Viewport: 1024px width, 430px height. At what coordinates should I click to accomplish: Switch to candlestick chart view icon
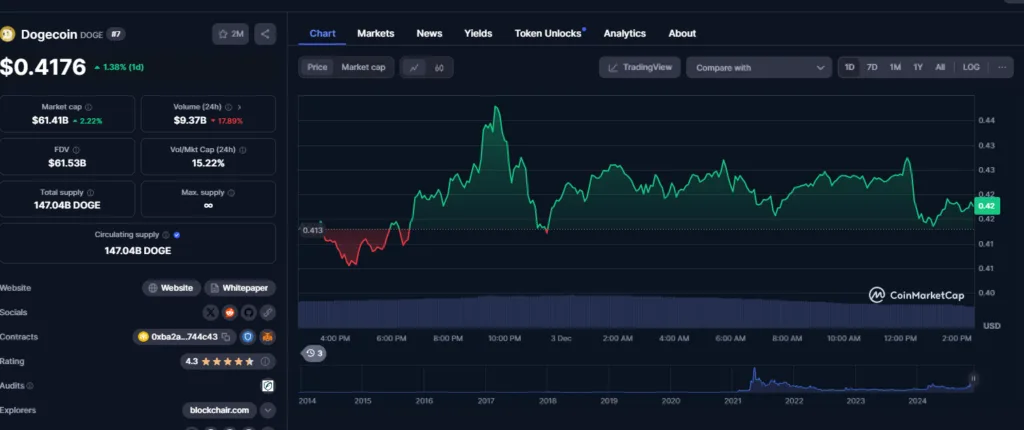pos(439,67)
